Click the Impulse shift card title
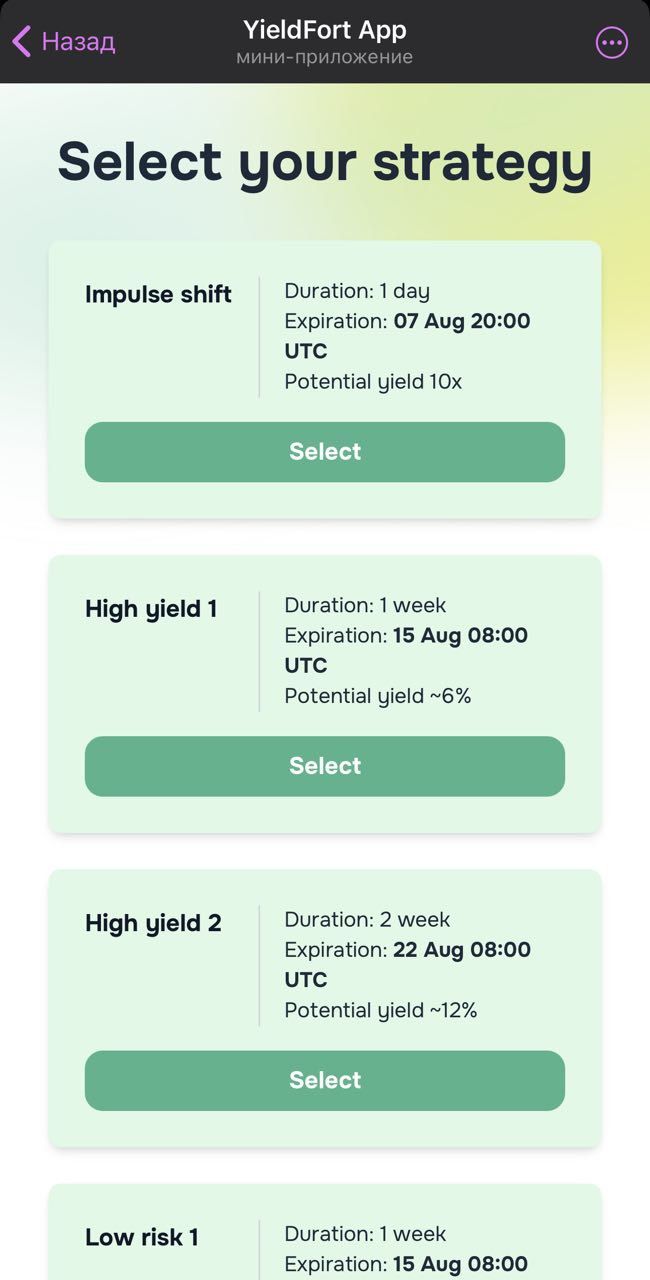Image resolution: width=650 pixels, height=1280 pixels. click(x=158, y=294)
